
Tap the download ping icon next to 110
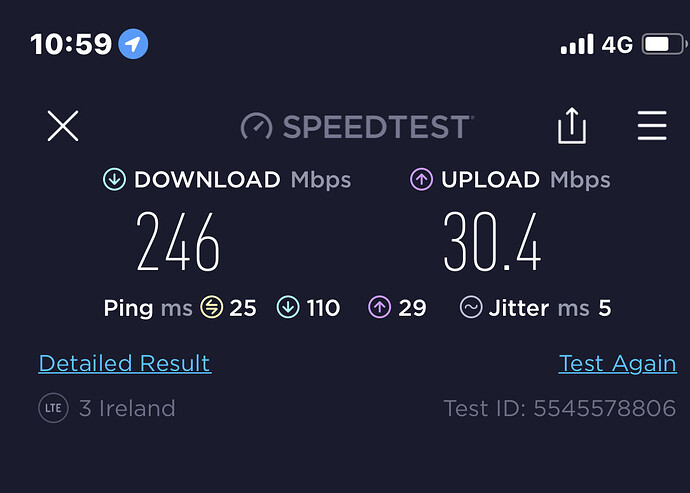288,308
